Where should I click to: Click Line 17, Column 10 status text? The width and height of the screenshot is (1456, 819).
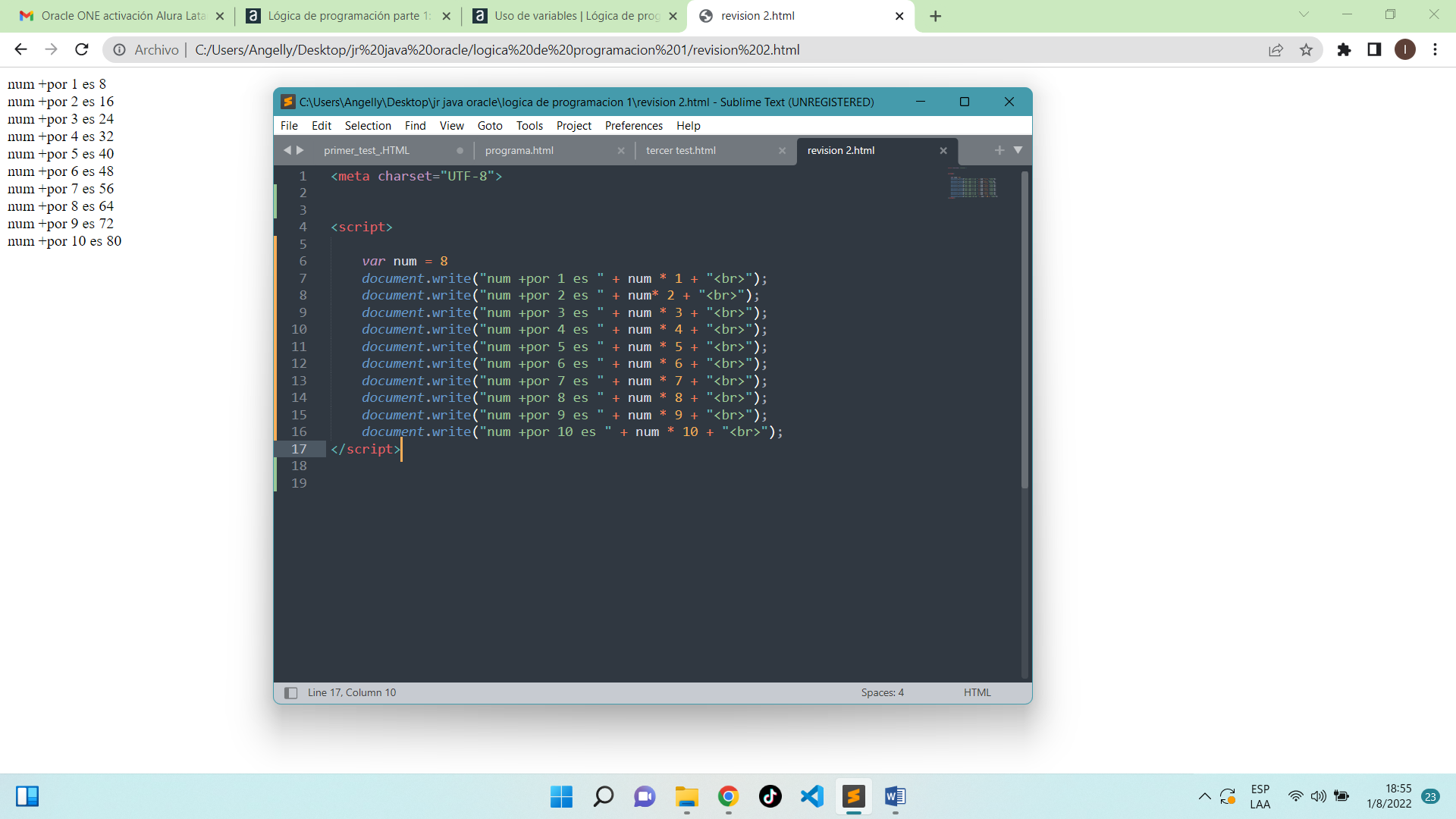coord(352,692)
